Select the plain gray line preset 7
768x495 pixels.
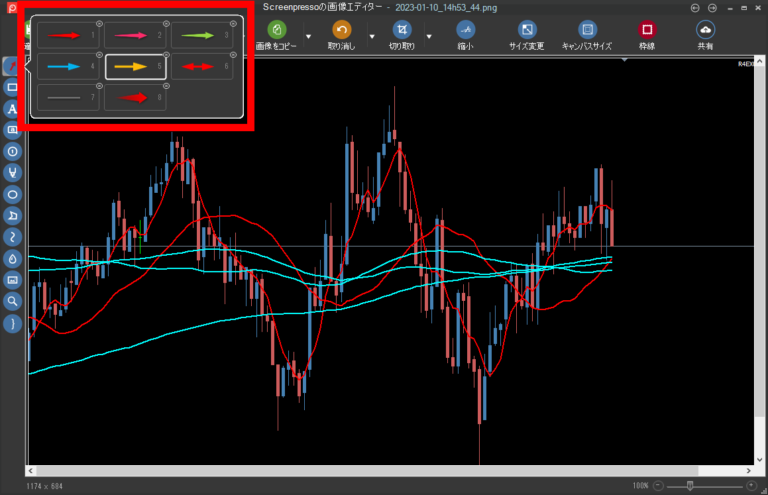[x=69, y=98]
